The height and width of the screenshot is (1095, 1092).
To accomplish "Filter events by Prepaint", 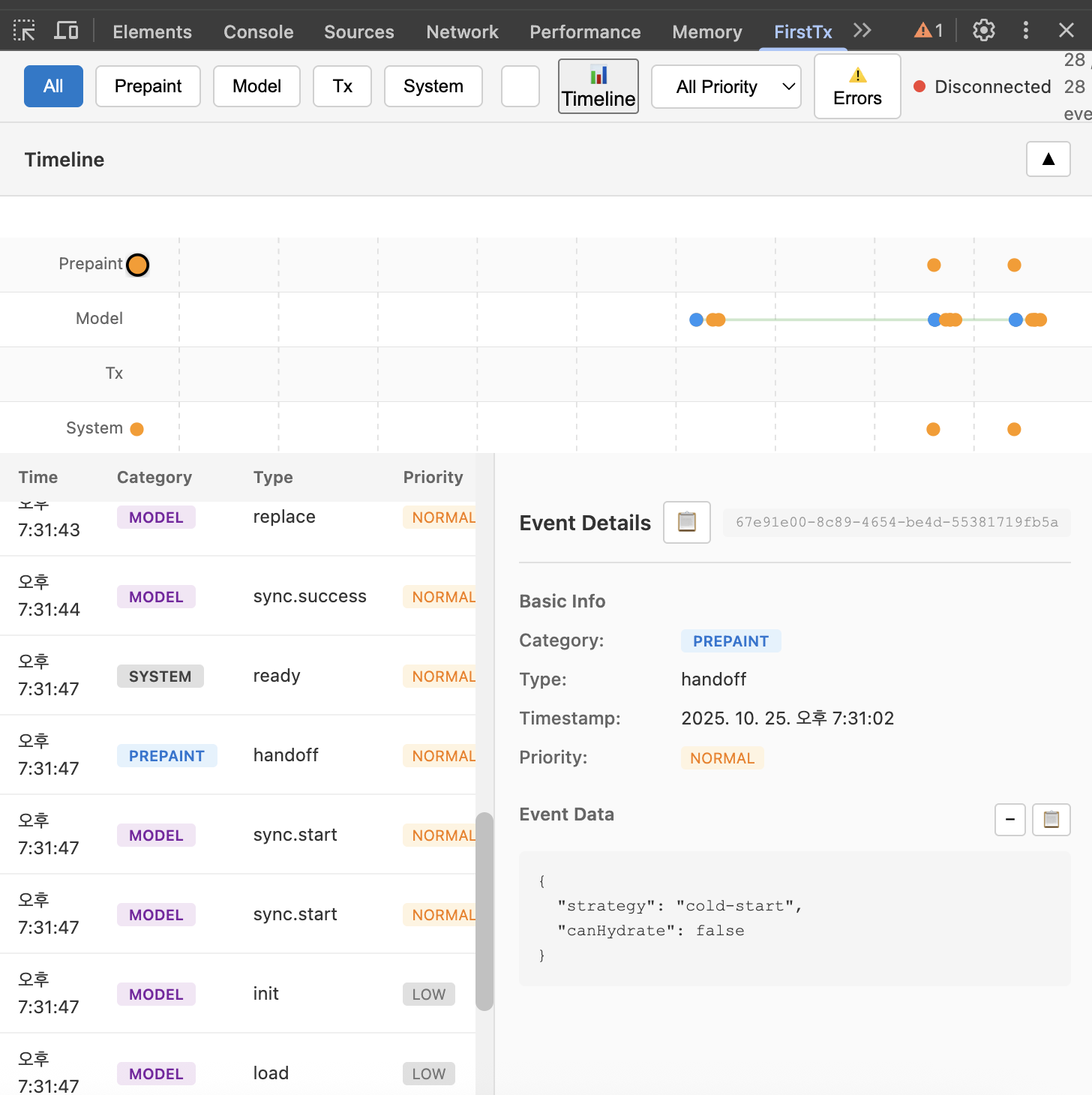I will coord(148,86).
